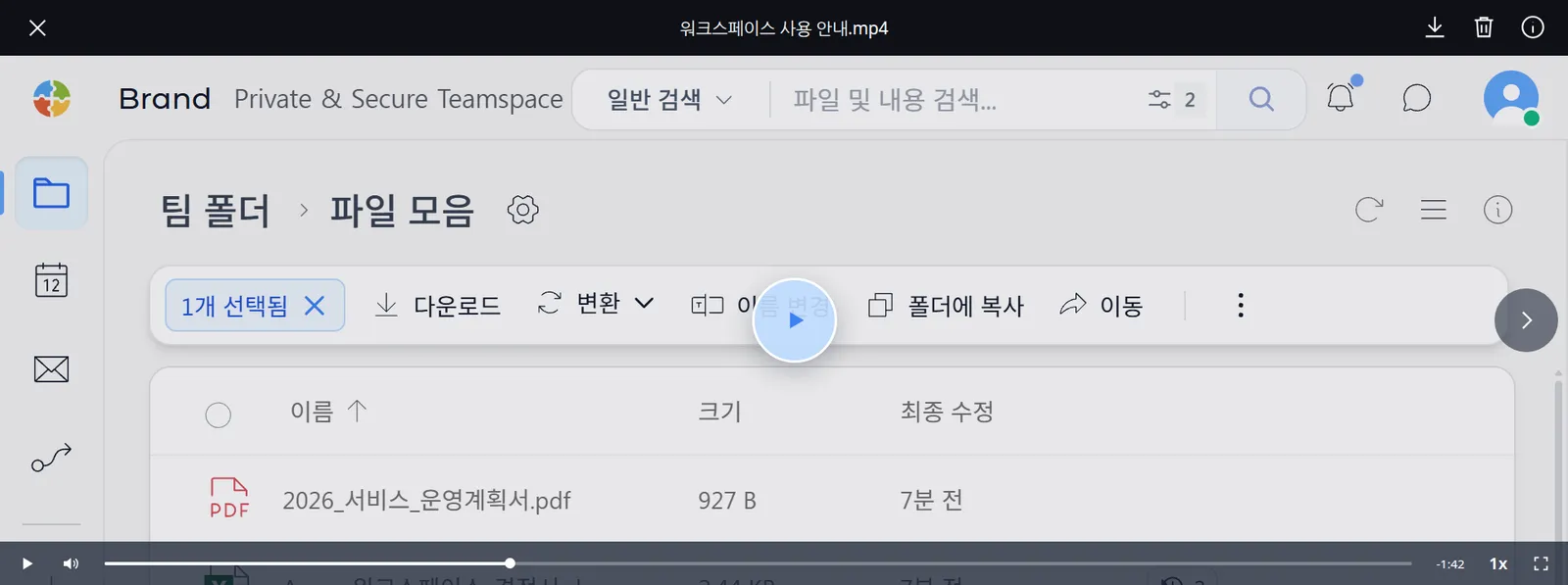The width and height of the screenshot is (1568, 585).
Task: Change the 1x playback speed
Action: (1498, 563)
